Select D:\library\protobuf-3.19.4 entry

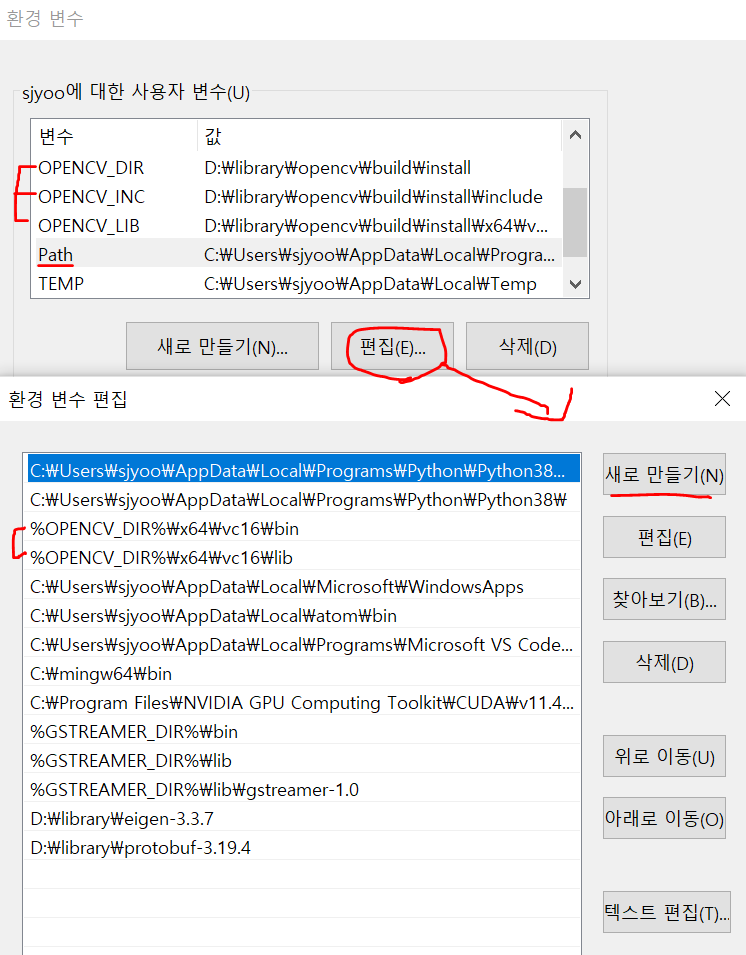(x=303, y=847)
